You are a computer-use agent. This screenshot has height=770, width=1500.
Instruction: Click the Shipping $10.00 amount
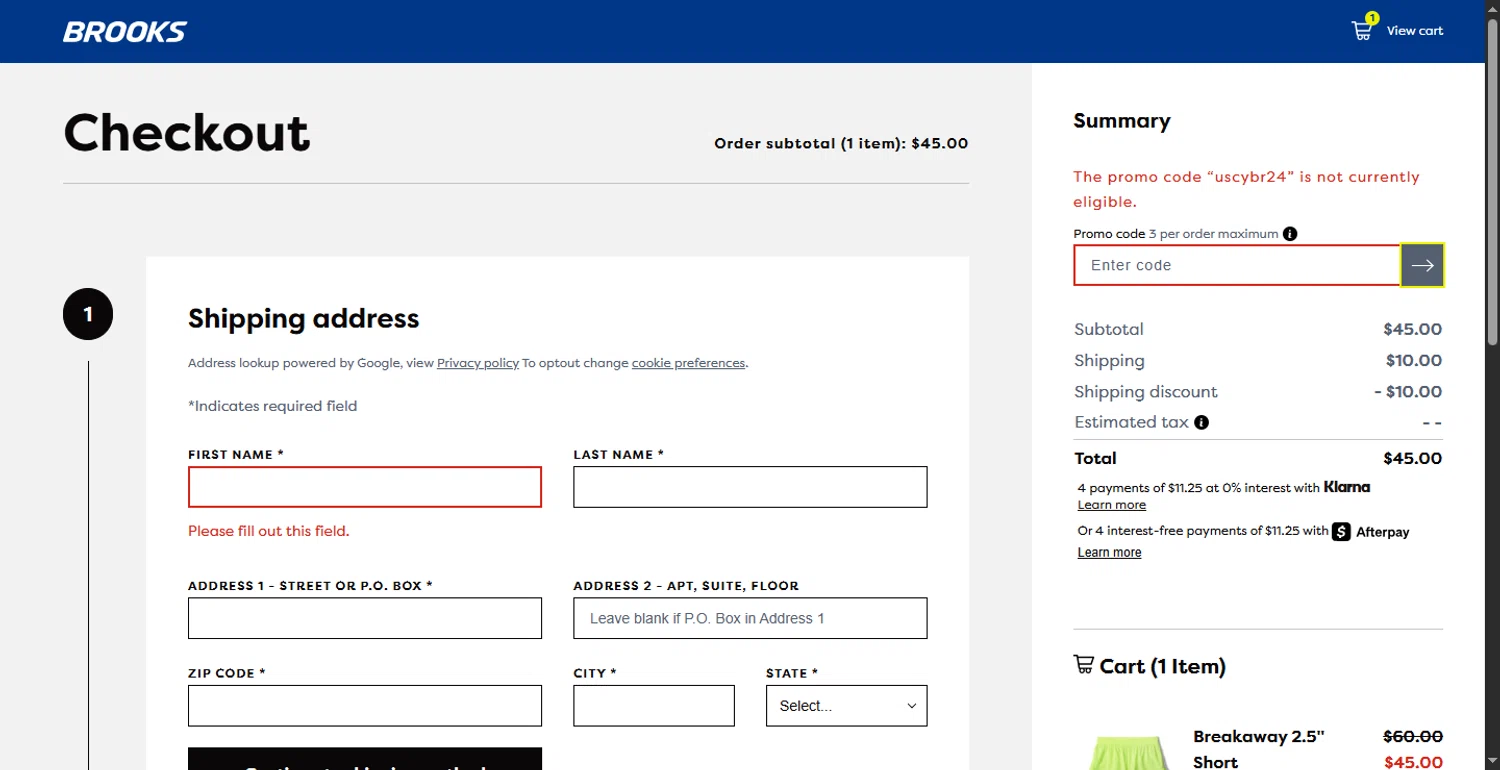(1414, 360)
